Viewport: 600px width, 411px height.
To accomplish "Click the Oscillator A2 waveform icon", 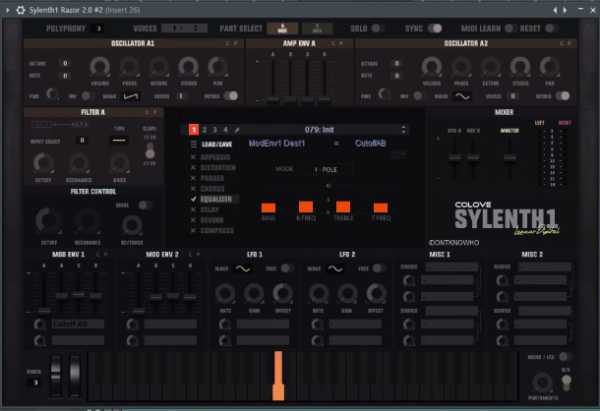I will tap(462, 96).
